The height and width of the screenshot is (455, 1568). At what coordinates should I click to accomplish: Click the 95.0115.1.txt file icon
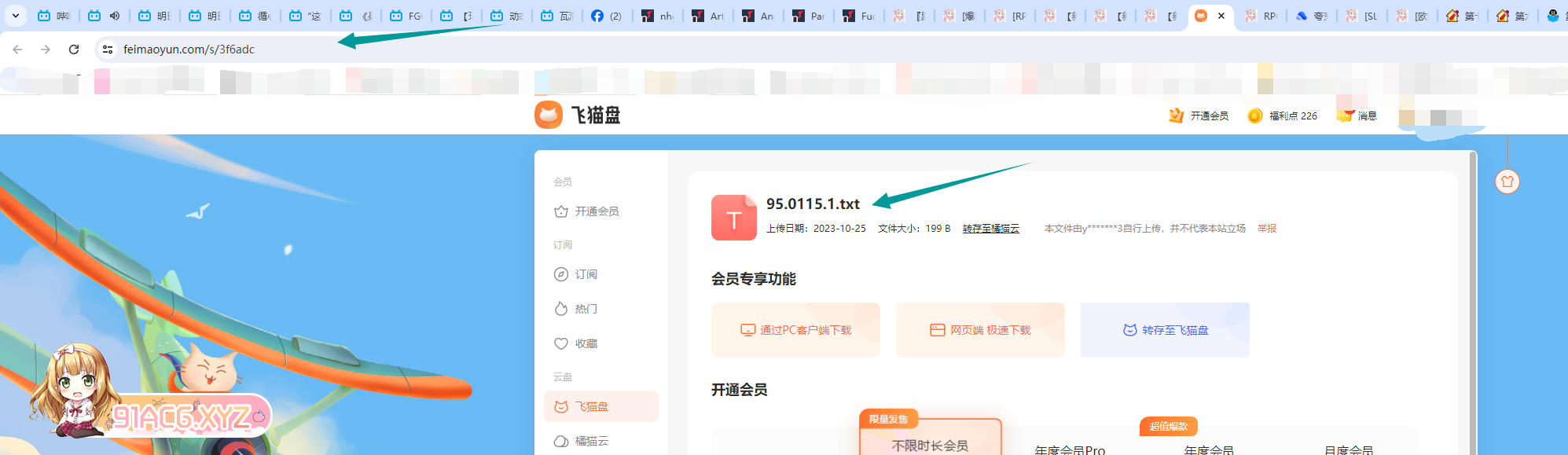[733, 218]
